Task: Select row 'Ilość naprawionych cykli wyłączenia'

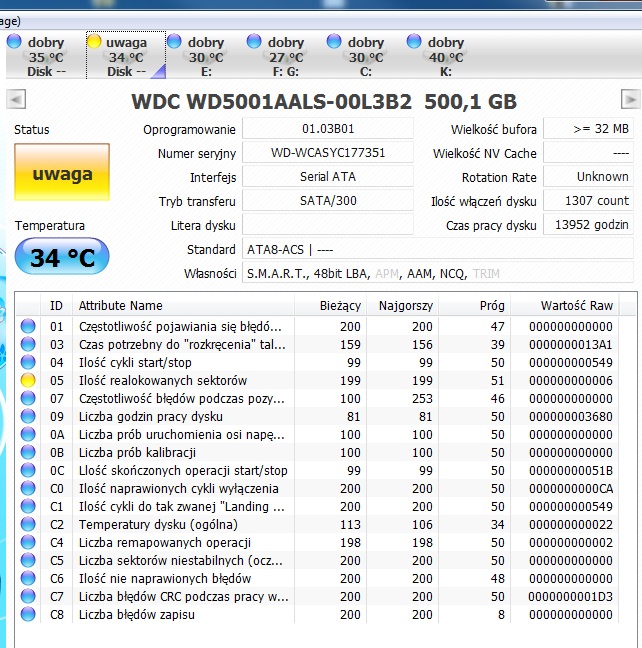Action: coord(317,488)
